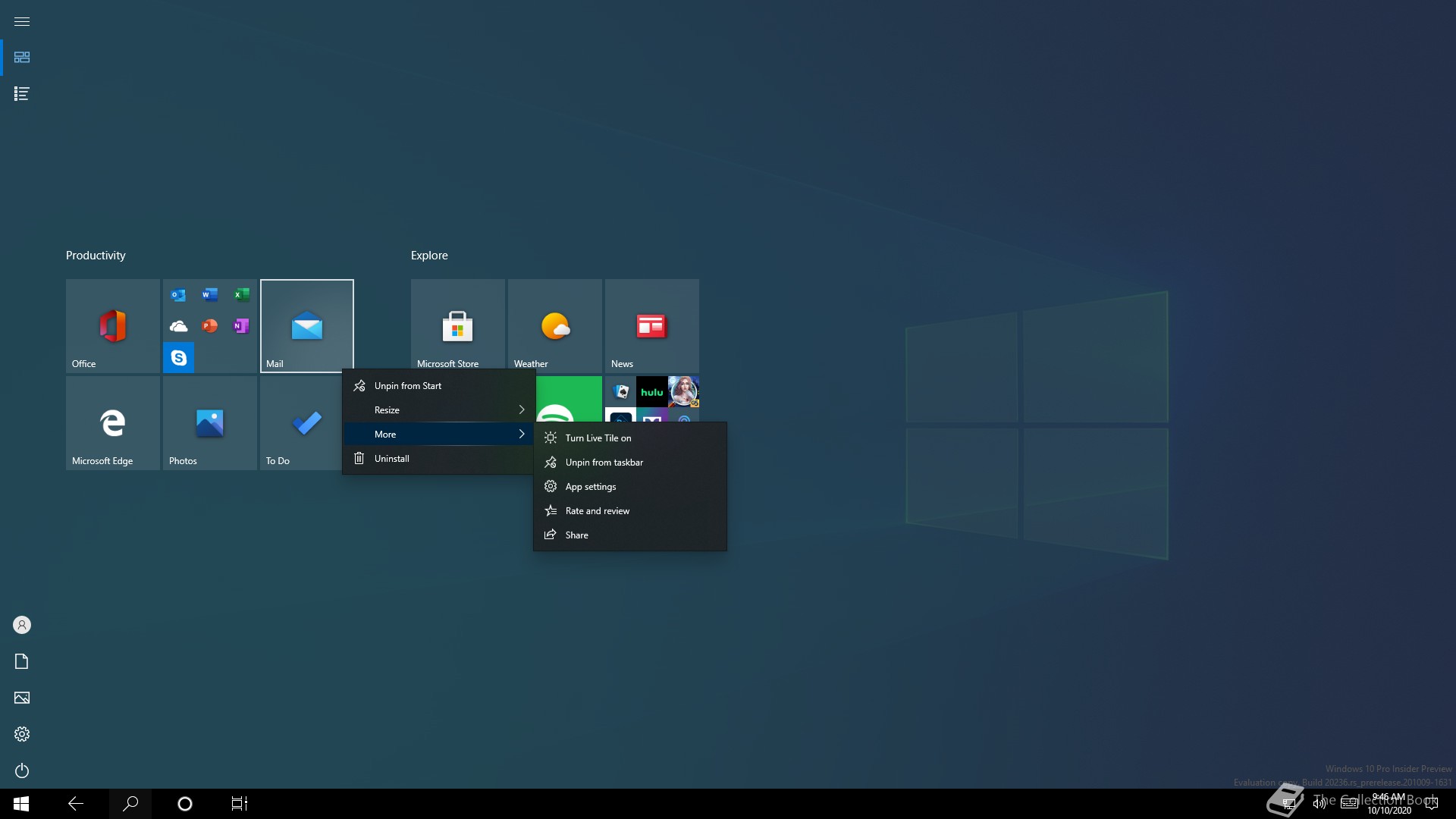Image resolution: width=1456 pixels, height=819 pixels.
Task: Open the Documents shortcut in the sidebar
Action: pyautogui.click(x=22, y=661)
